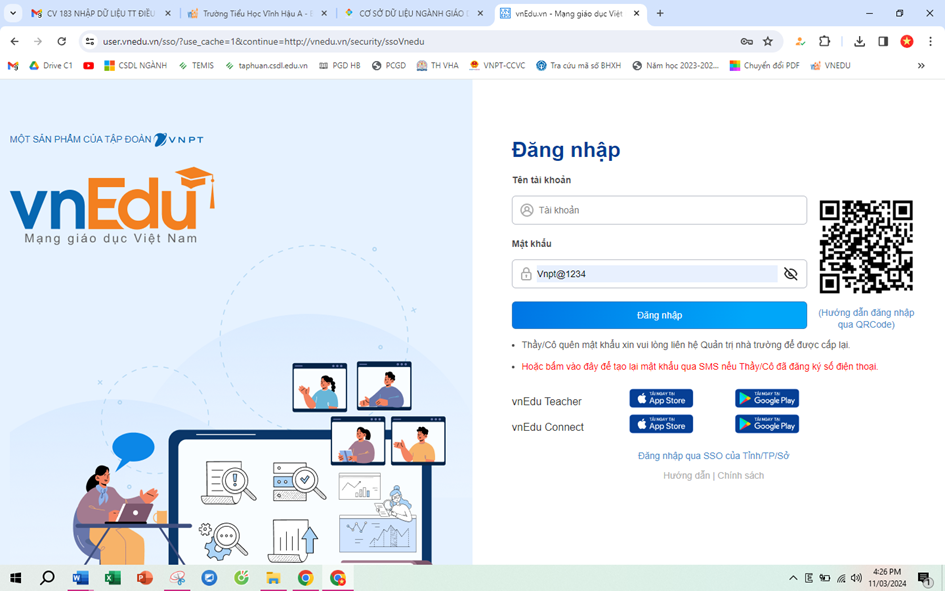Open the QR code login image
The width and height of the screenshot is (945, 591).
(865, 247)
